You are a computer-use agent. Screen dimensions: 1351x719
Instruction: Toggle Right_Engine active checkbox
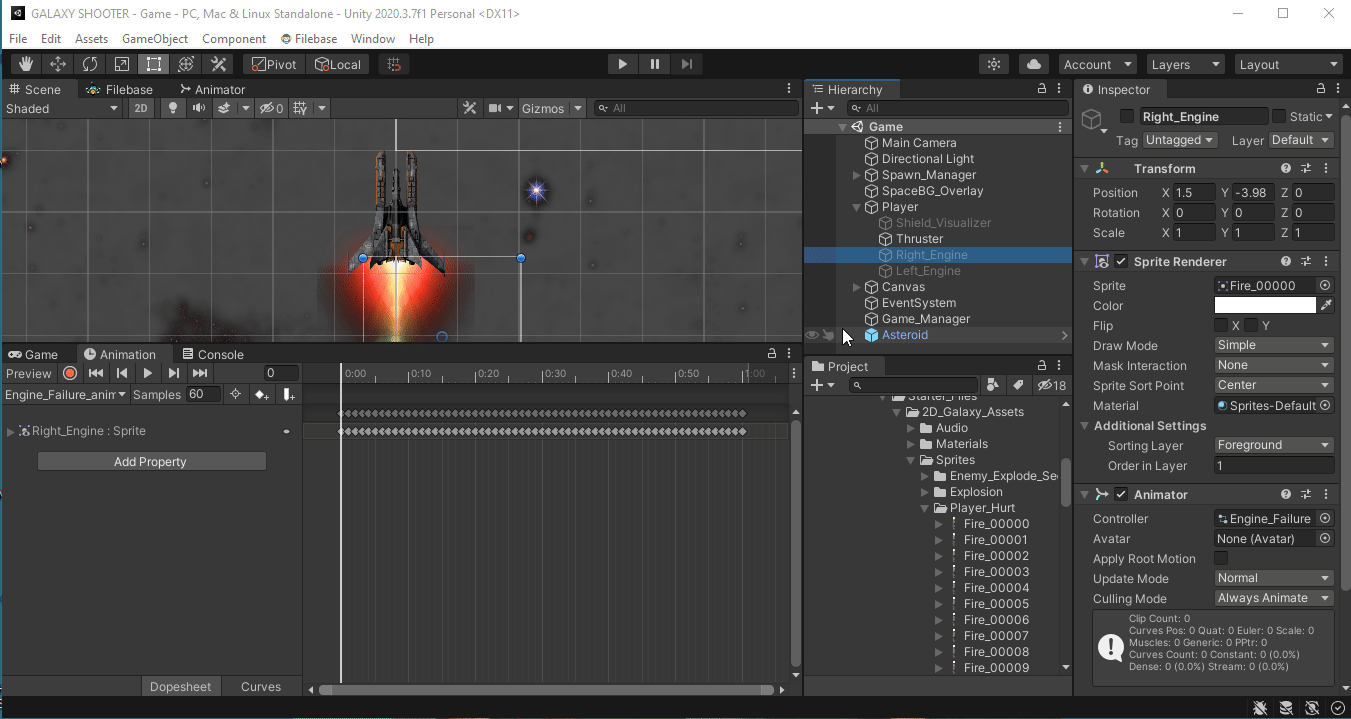click(1127, 117)
